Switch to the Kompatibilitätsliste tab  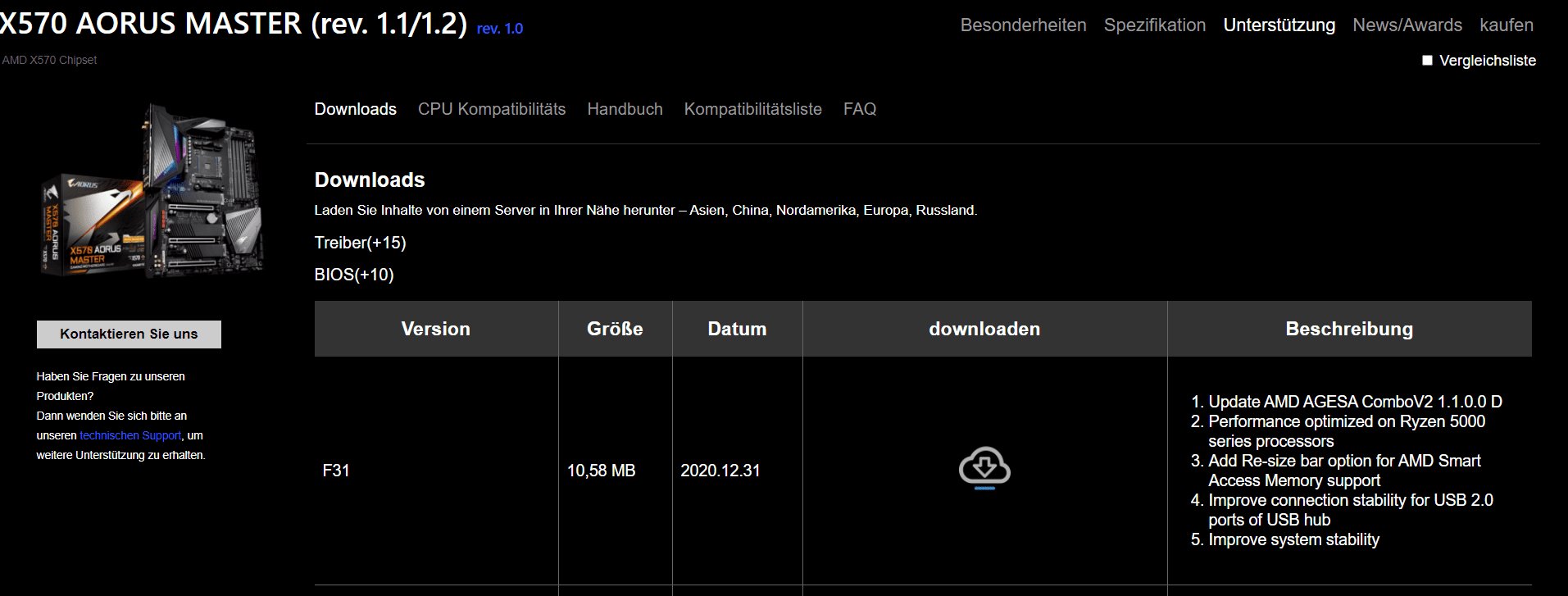[752, 109]
